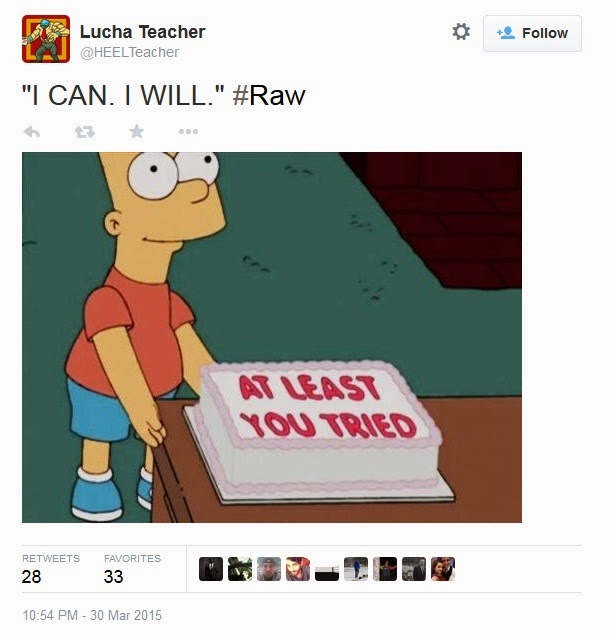Open the second liker avatar
610x640 pixels.
click(240, 569)
